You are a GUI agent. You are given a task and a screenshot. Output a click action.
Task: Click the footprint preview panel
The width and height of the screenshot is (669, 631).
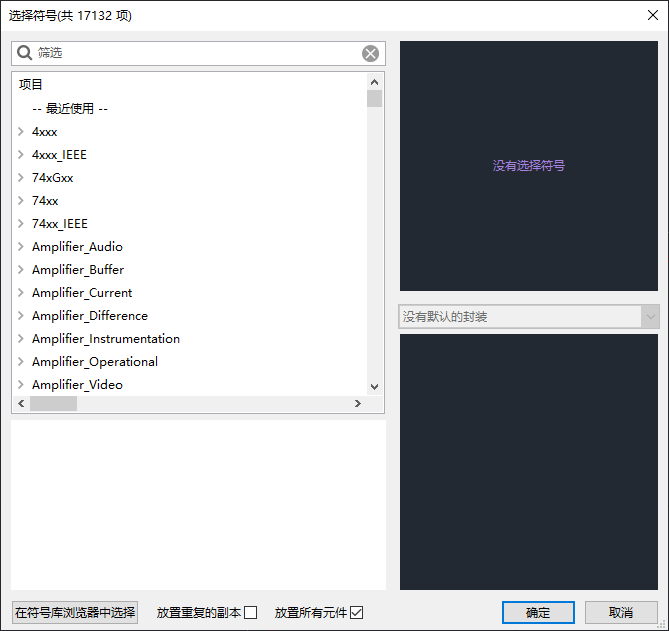tap(529, 462)
